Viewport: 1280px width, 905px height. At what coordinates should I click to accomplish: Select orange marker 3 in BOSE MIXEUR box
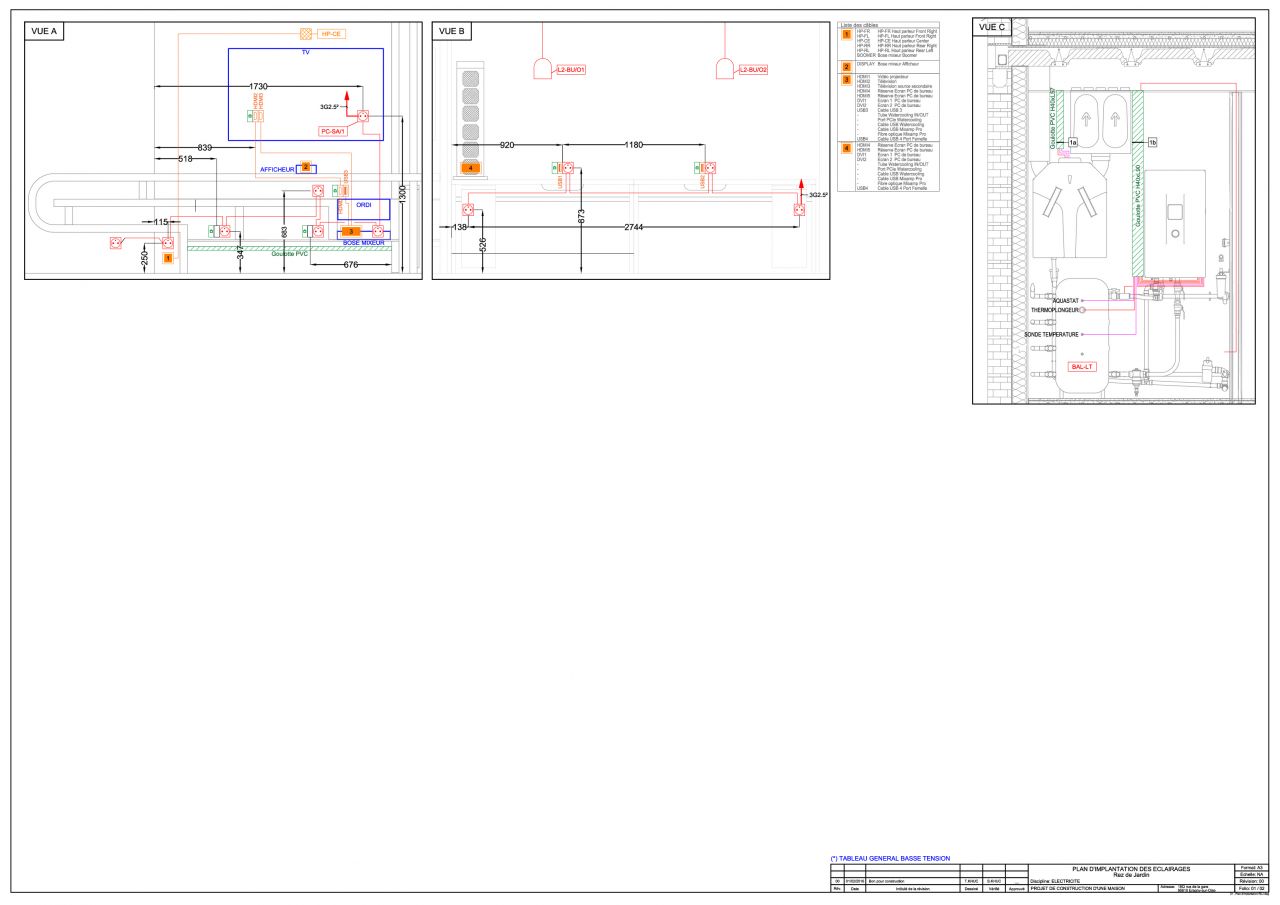tap(351, 231)
